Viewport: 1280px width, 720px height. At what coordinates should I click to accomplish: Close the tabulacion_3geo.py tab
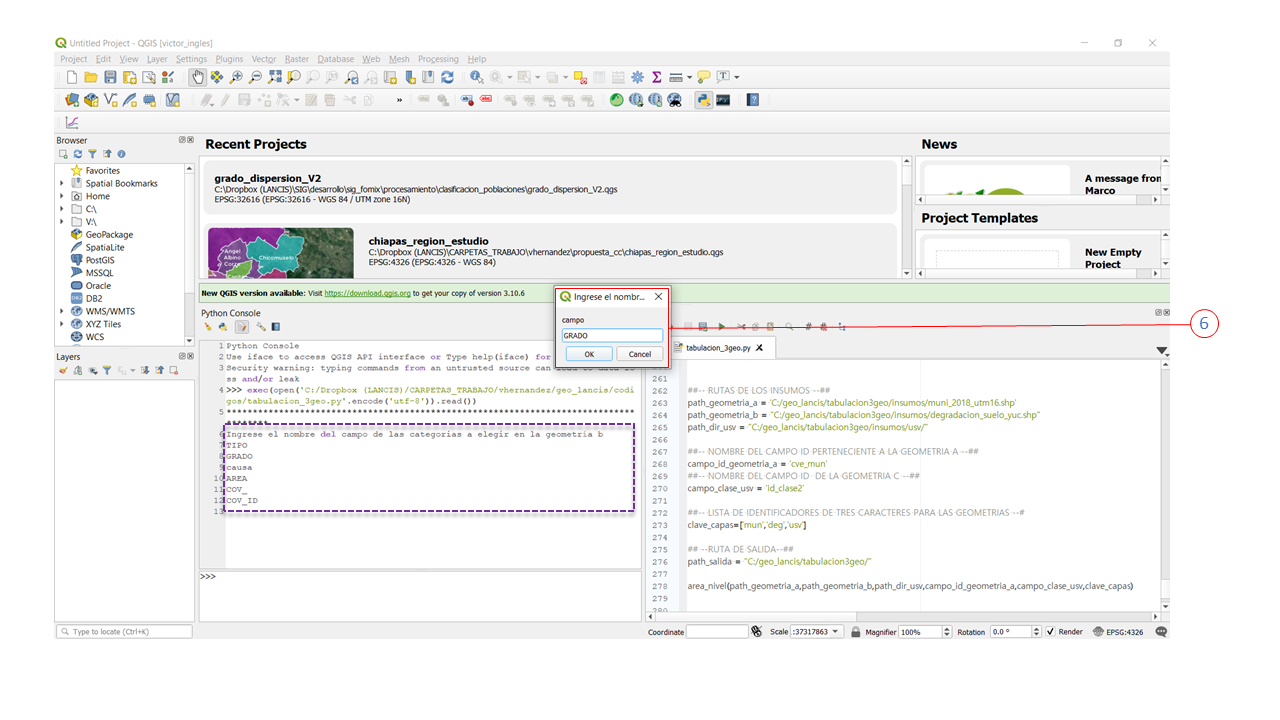click(759, 348)
